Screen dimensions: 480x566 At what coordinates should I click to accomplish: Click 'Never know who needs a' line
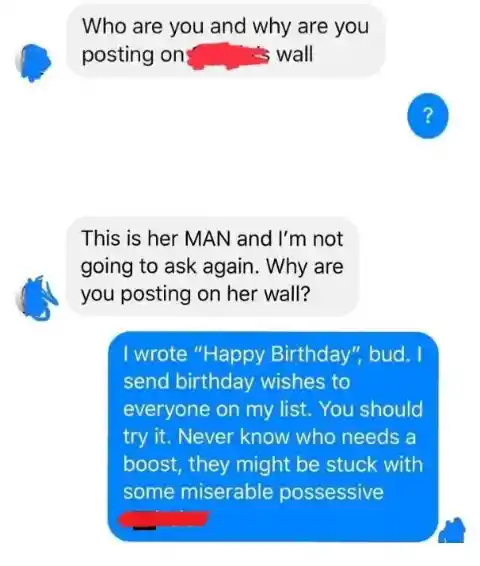point(297,437)
